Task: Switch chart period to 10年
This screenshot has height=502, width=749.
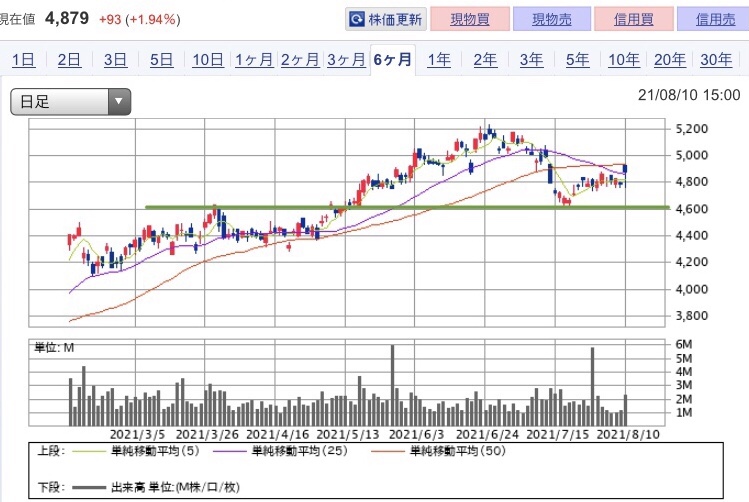Action: coord(623,60)
